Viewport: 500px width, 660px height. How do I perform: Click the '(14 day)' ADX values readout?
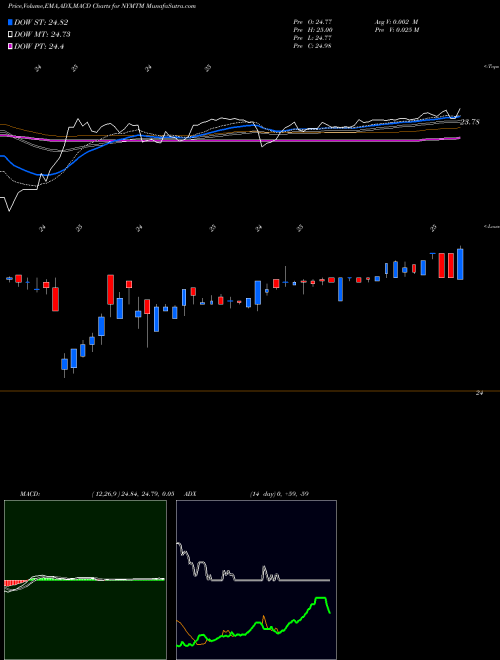coord(279,494)
